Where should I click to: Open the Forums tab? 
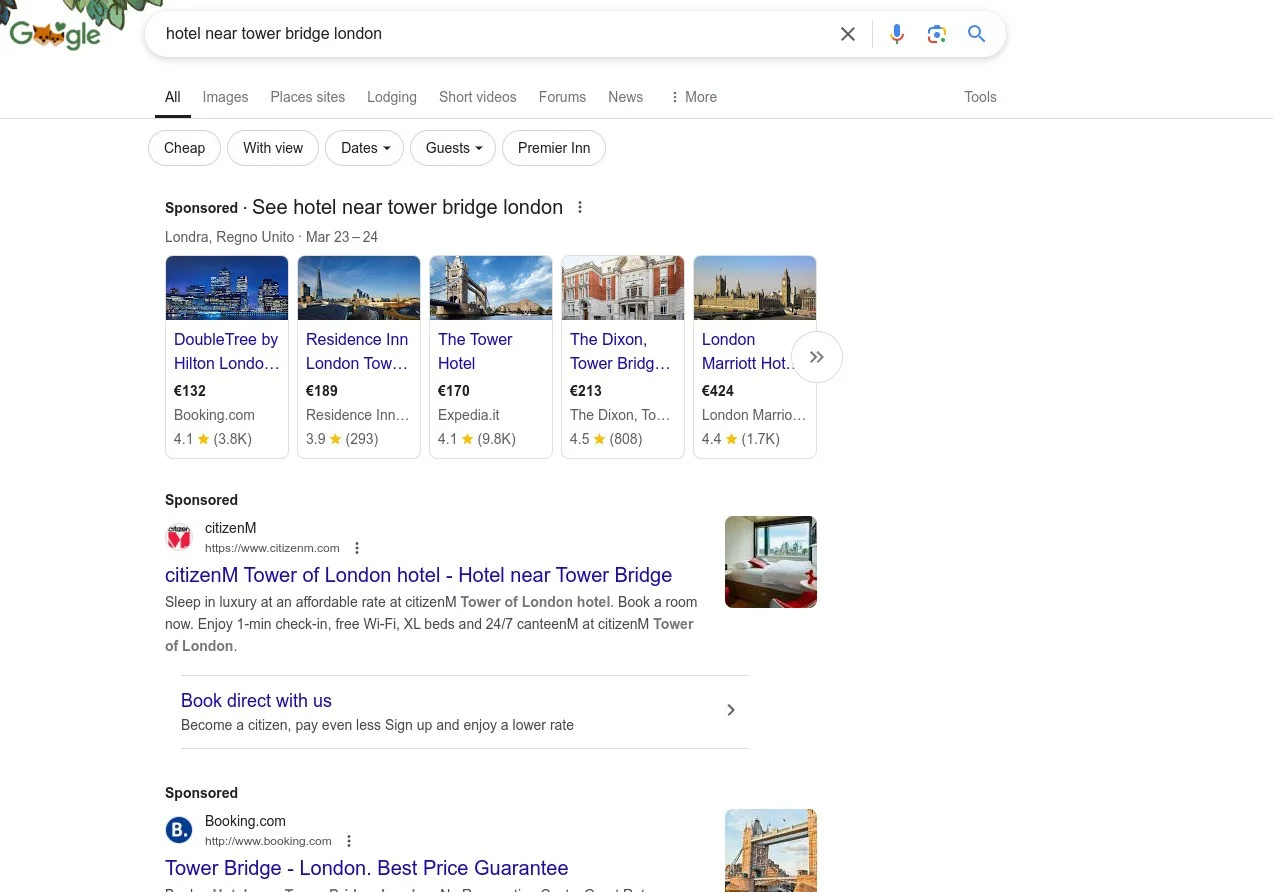click(562, 97)
